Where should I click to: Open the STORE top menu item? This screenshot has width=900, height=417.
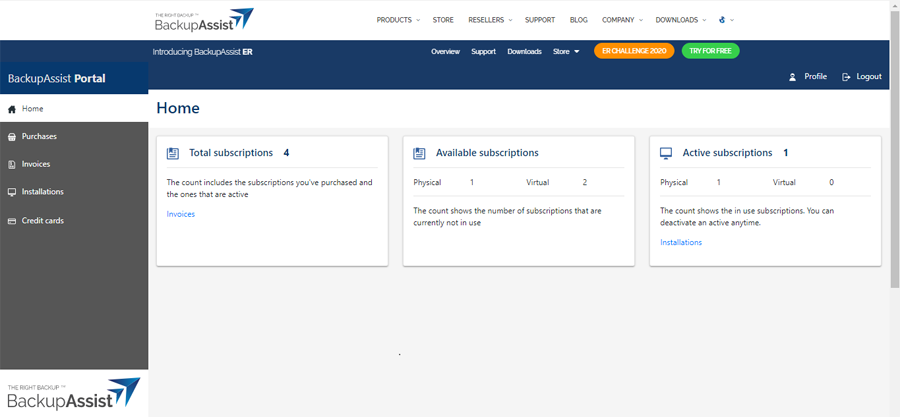pos(443,20)
